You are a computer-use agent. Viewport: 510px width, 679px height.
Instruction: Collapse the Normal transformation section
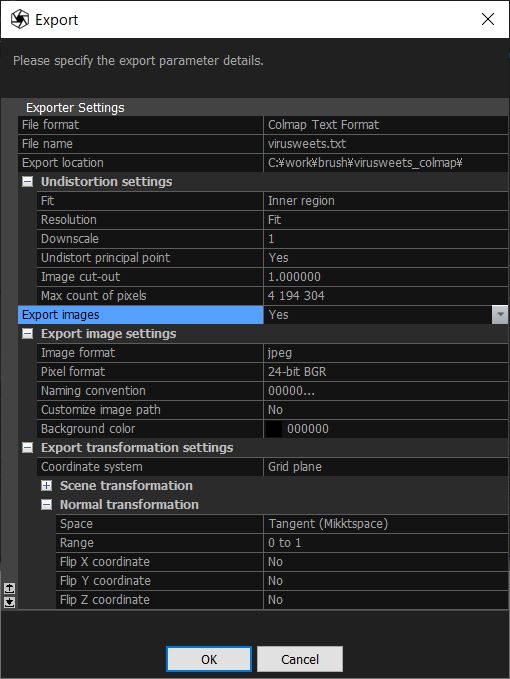click(x=46, y=505)
